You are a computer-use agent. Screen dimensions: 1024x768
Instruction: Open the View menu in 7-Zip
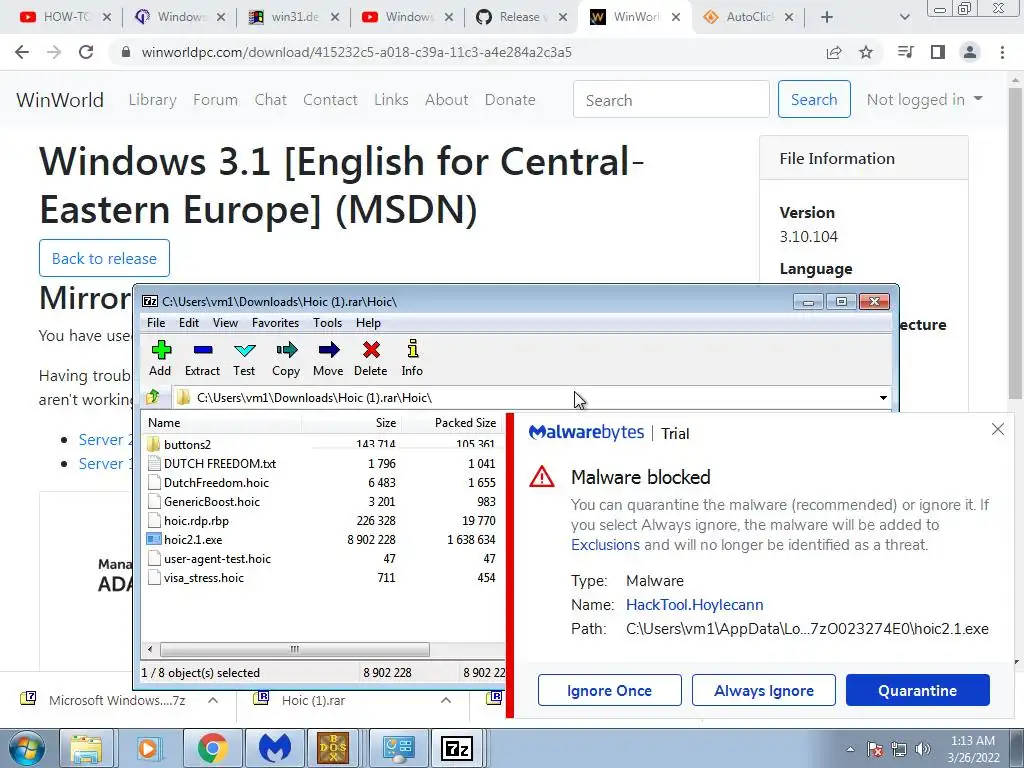point(225,323)
